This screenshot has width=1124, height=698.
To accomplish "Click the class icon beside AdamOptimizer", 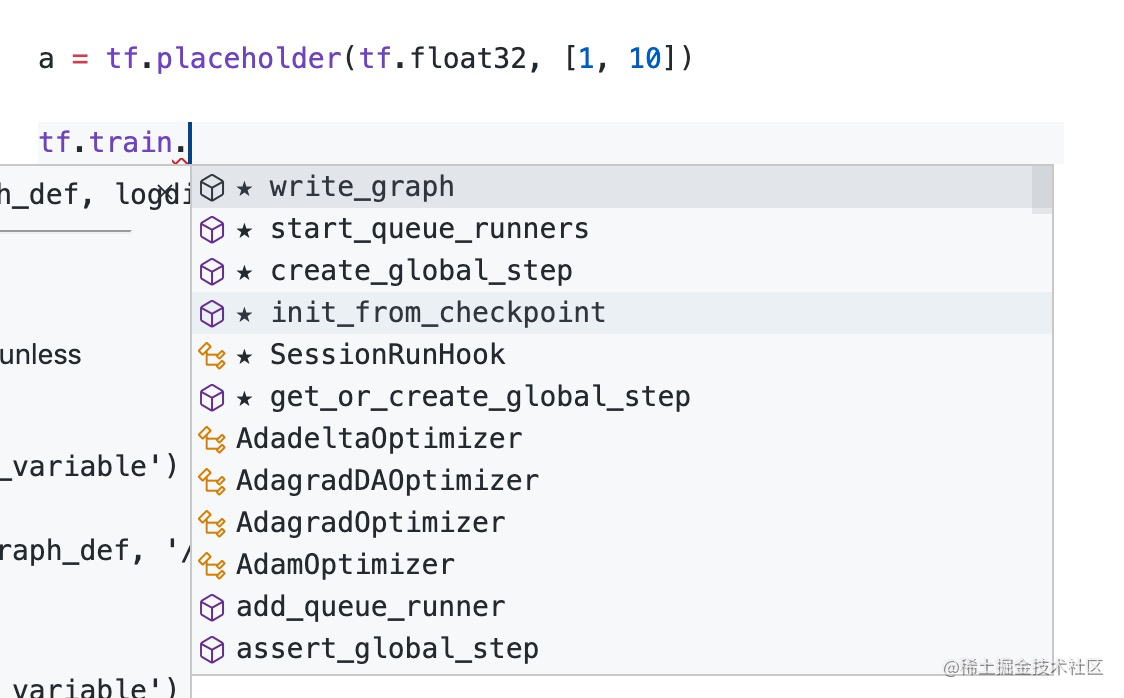I will click(212, 565).
